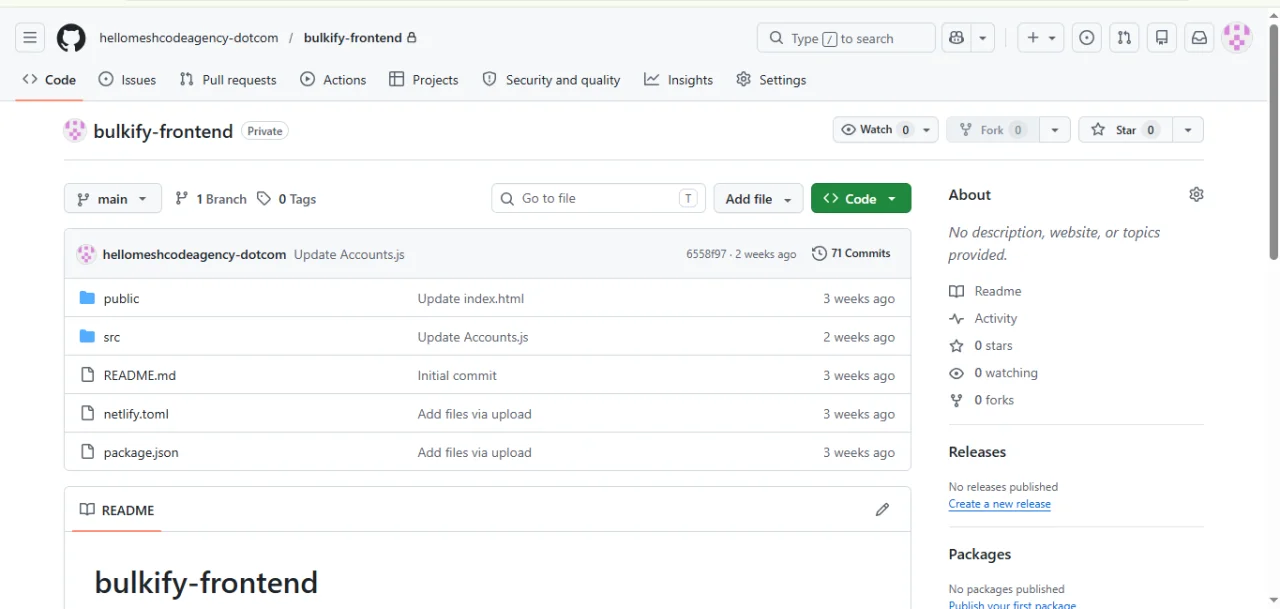Open the repository Settings tab
Viewport: 1280px width, 609px height.
(771, 80)
